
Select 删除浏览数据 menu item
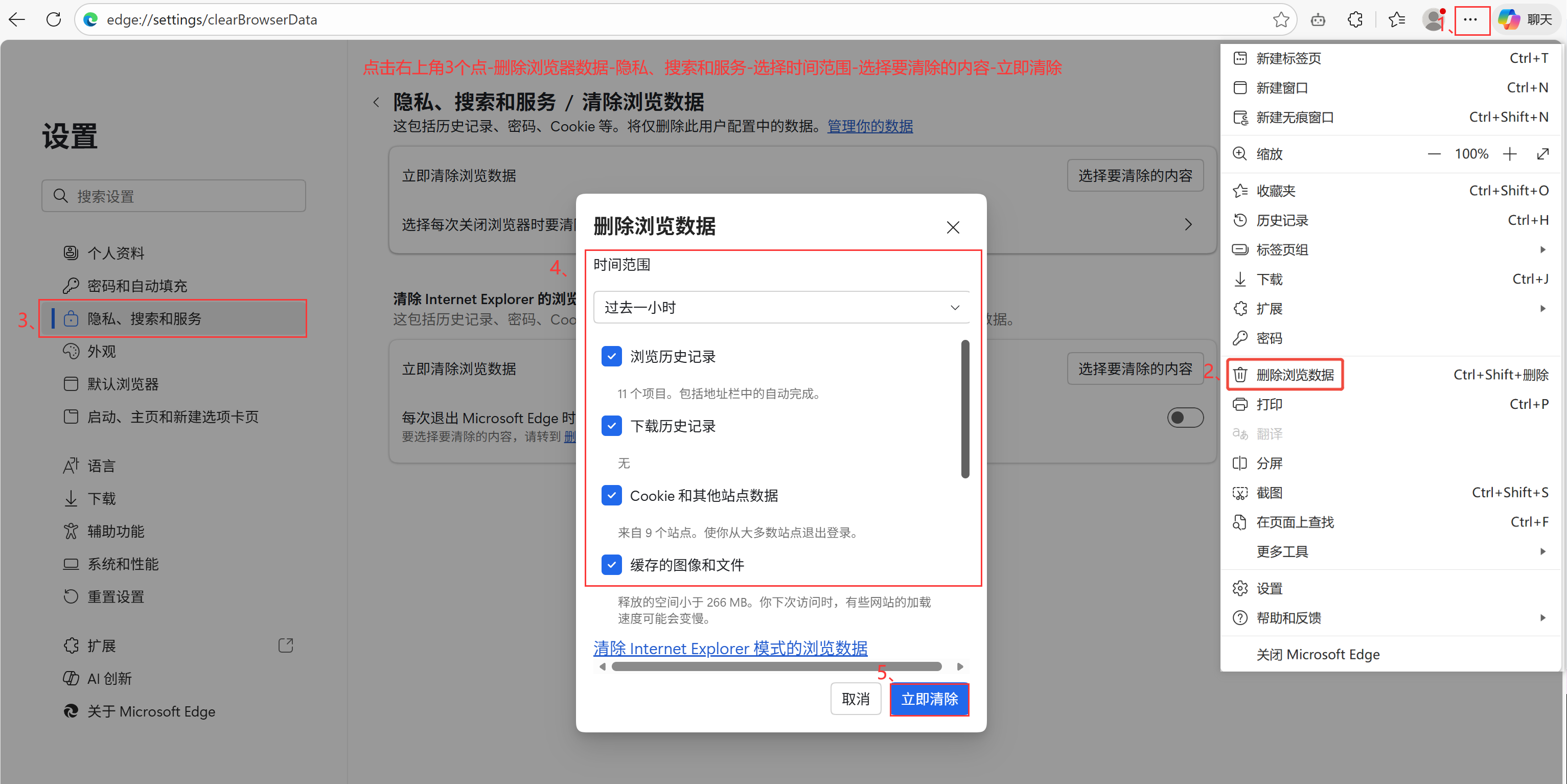pos(1295,375)
